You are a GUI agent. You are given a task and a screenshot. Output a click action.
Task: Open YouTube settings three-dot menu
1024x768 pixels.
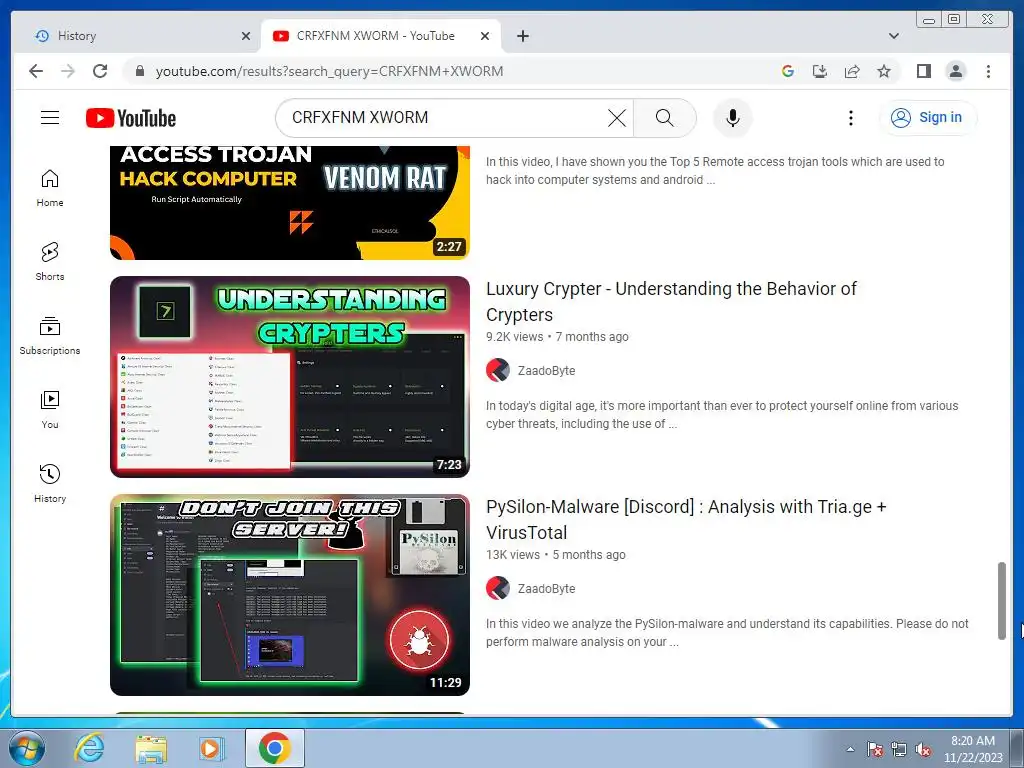click(x=850, y=118)
